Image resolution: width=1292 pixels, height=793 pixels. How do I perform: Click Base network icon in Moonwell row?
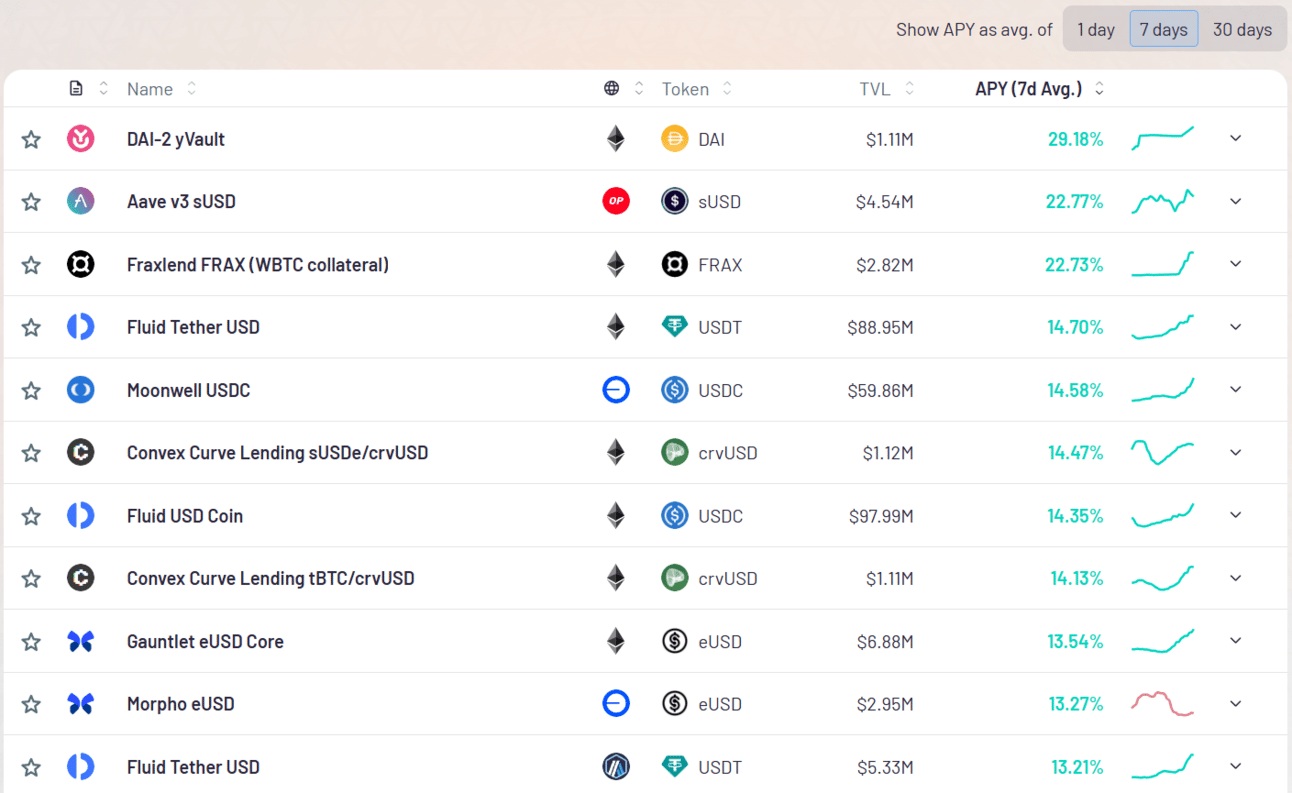point(616,390)
